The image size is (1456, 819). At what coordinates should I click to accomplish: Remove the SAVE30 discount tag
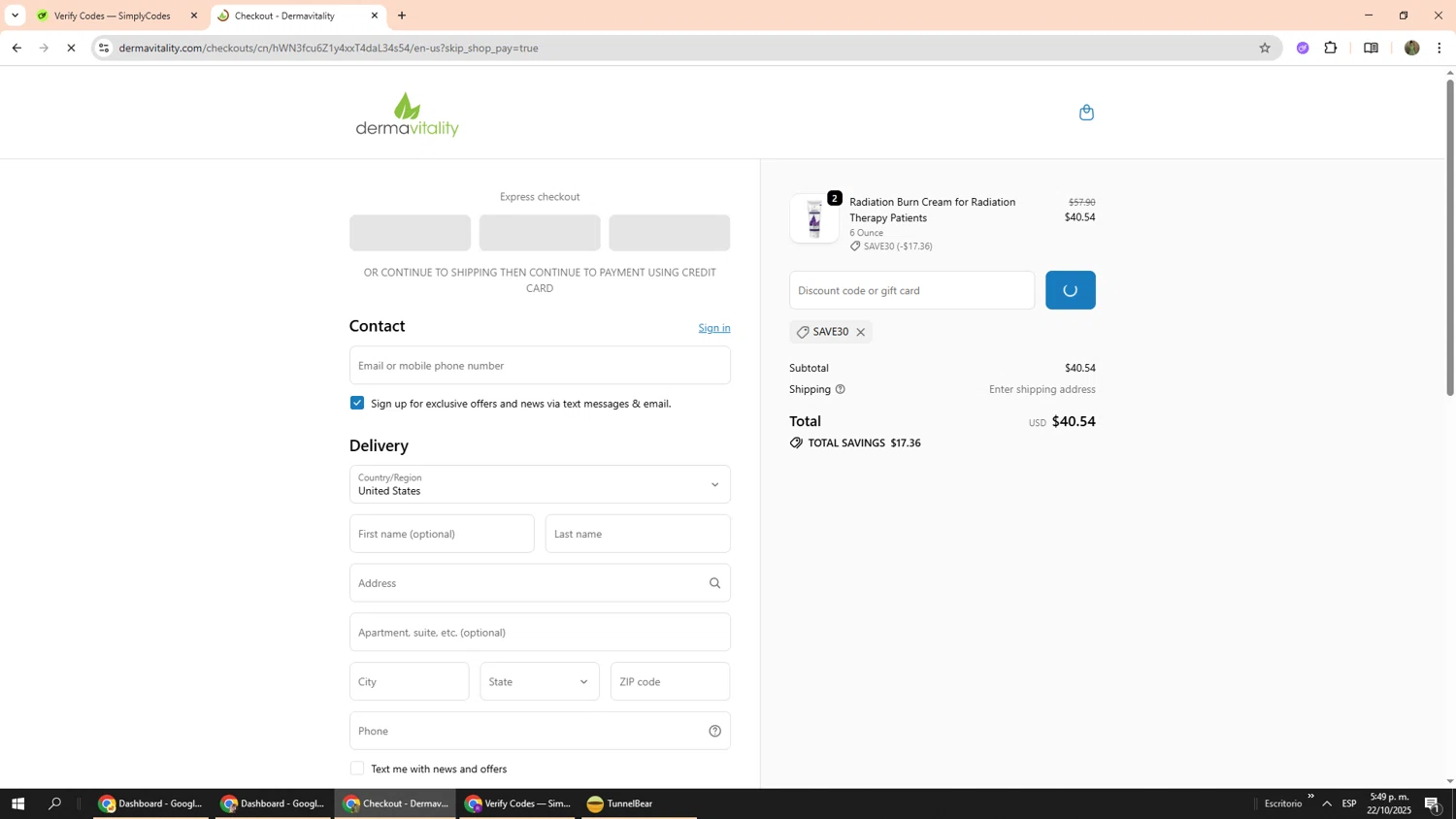860,332
